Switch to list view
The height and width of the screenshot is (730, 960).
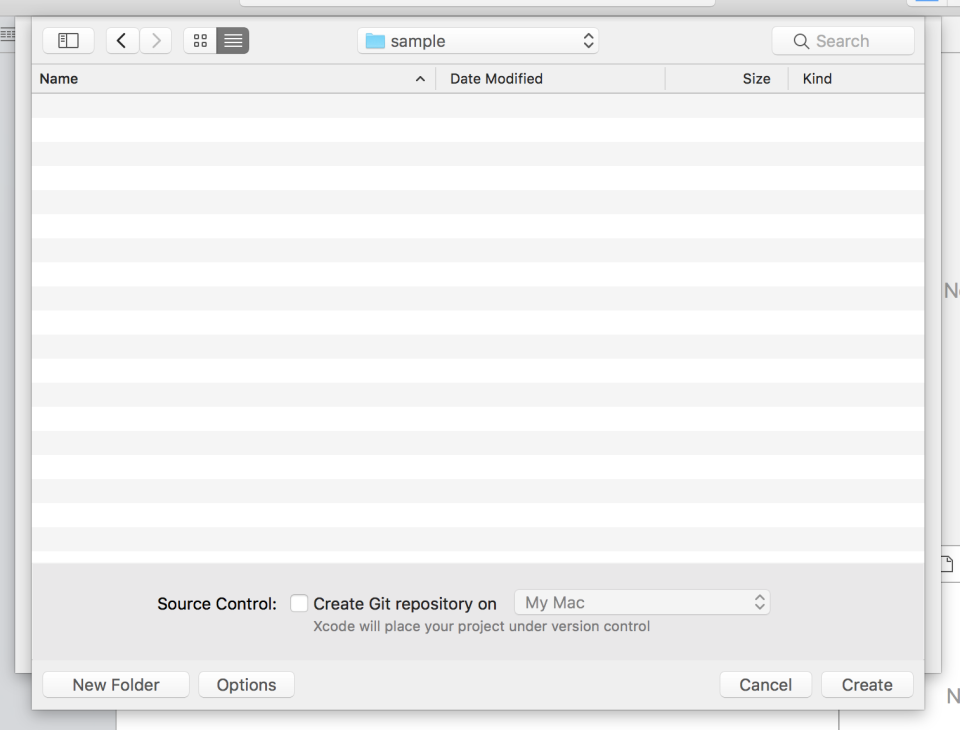tap(232, 40)
